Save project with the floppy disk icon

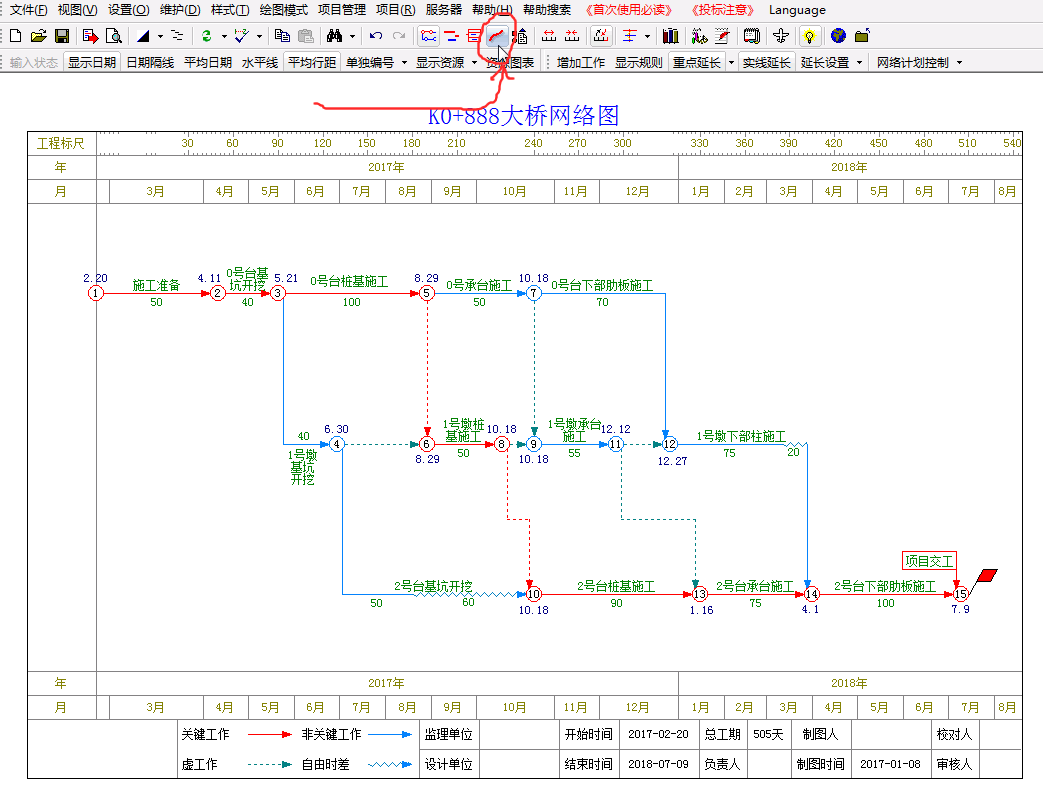point(62,36)
